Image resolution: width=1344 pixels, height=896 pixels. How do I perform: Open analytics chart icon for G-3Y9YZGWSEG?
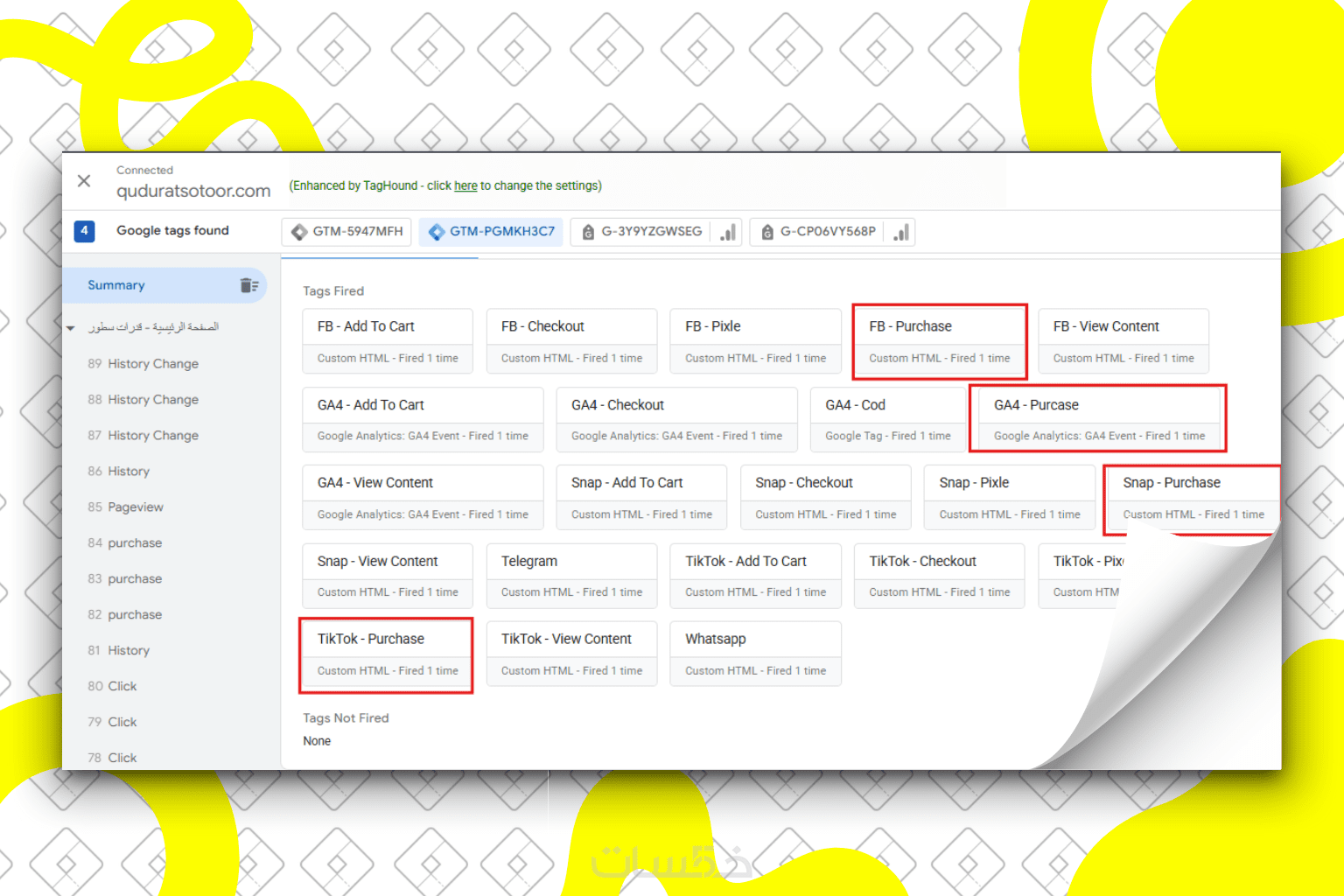click(x=728, y=232)
